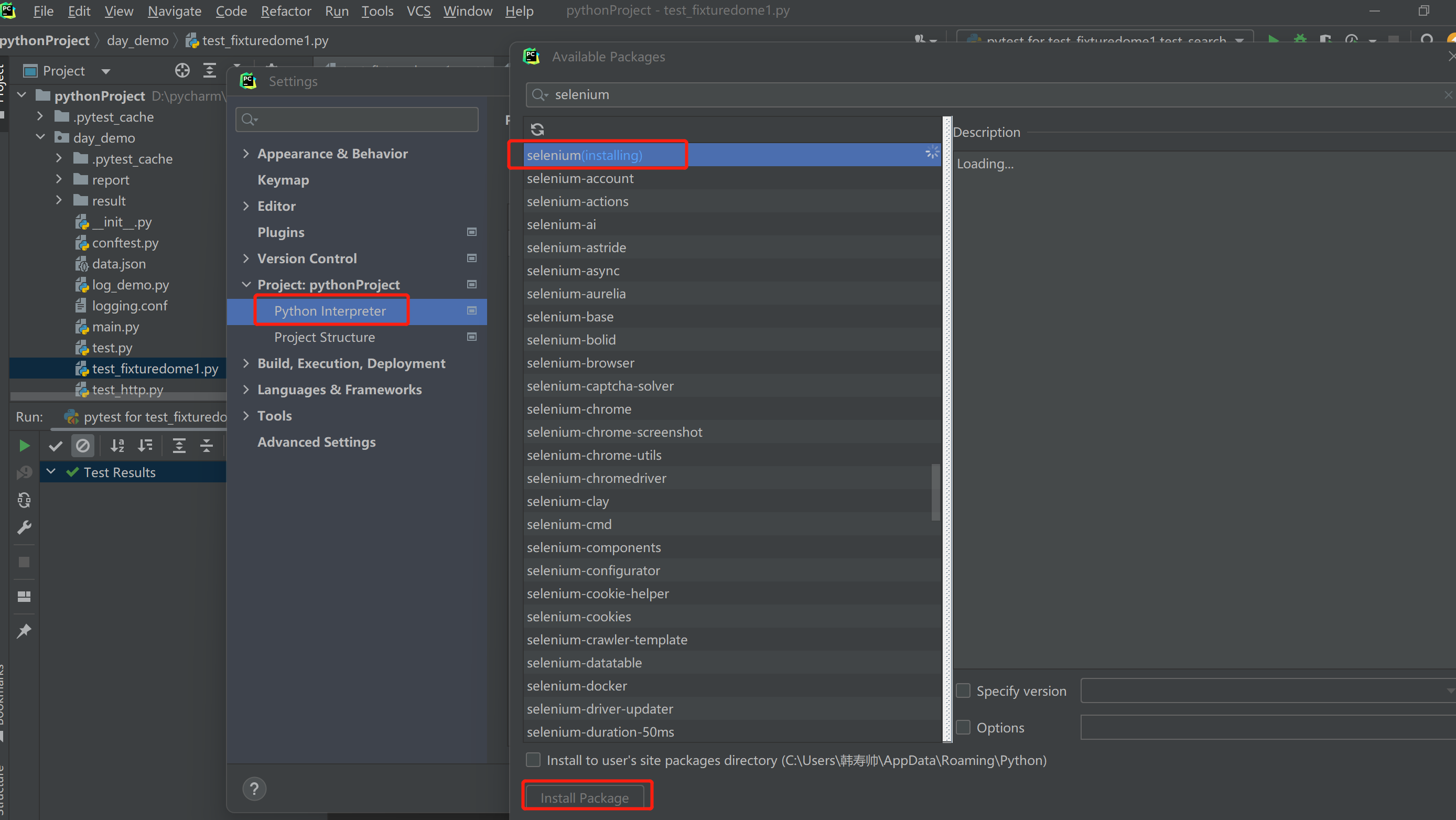1456x820 pixels.
Task: Open the Help menu
Action: point(519,12)
